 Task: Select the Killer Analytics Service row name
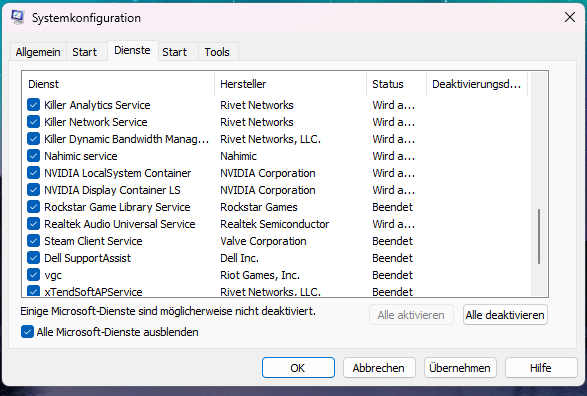[97, 105]
